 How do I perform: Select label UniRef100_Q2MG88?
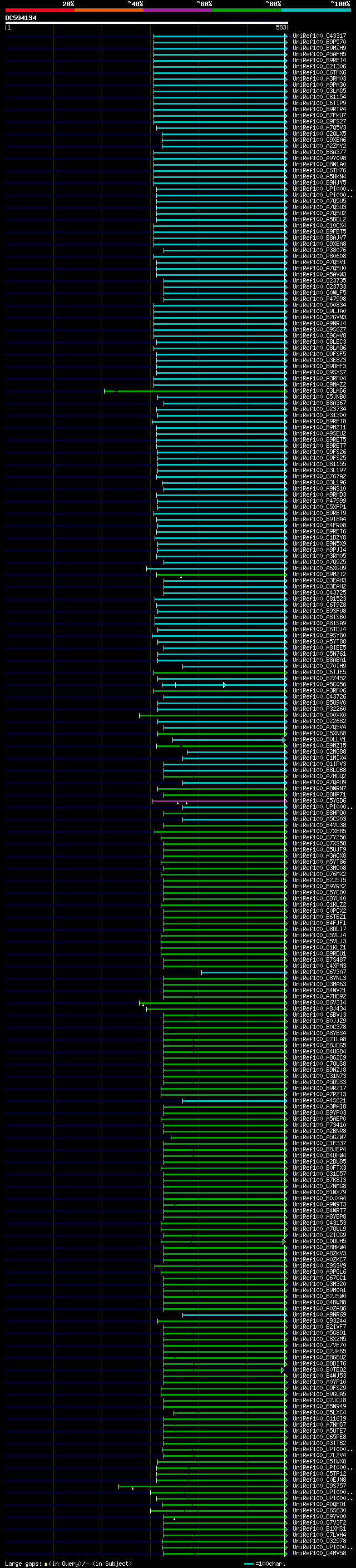pos(319,753)
